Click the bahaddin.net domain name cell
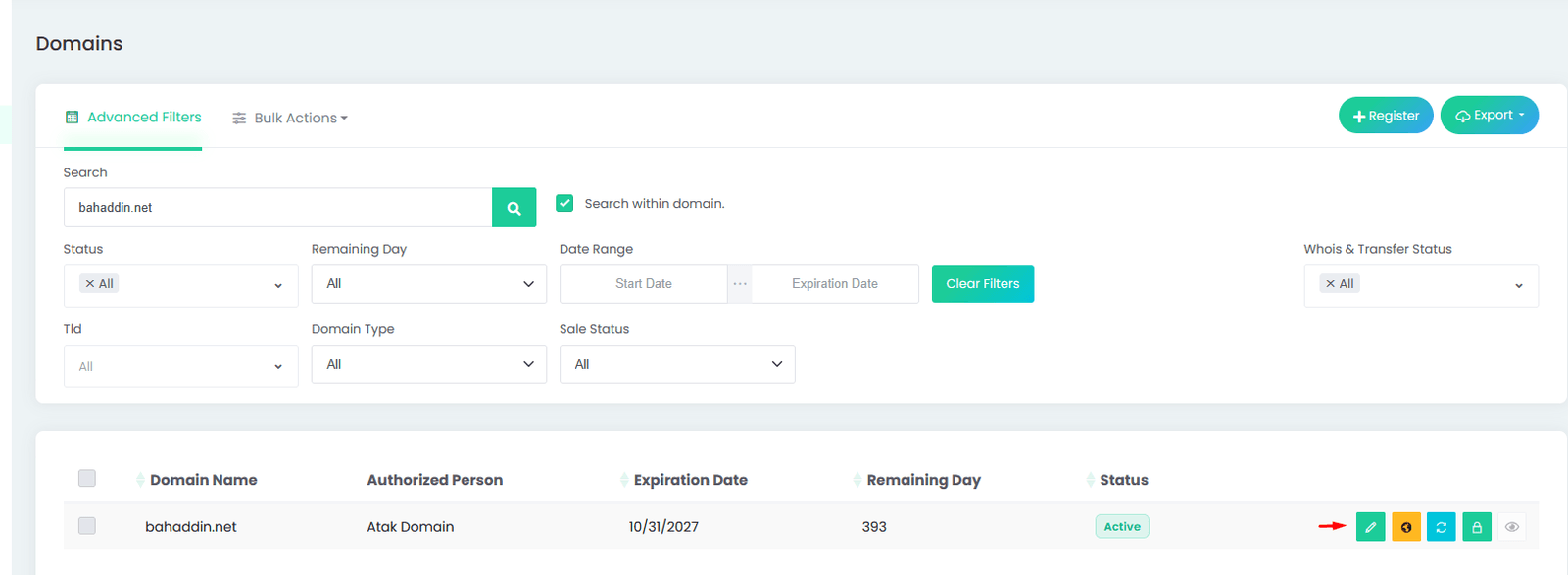 point(191,527)
